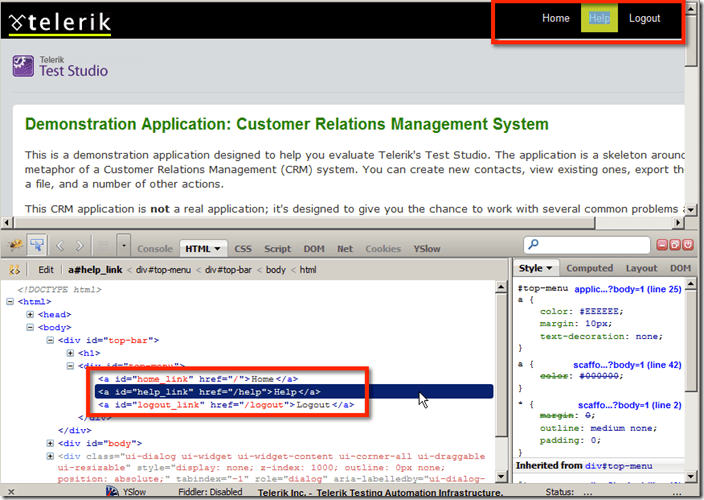Expand the head element node
The height and width of the screenshot is (500, 704).
pyautogui.click(x=31, y=314)
